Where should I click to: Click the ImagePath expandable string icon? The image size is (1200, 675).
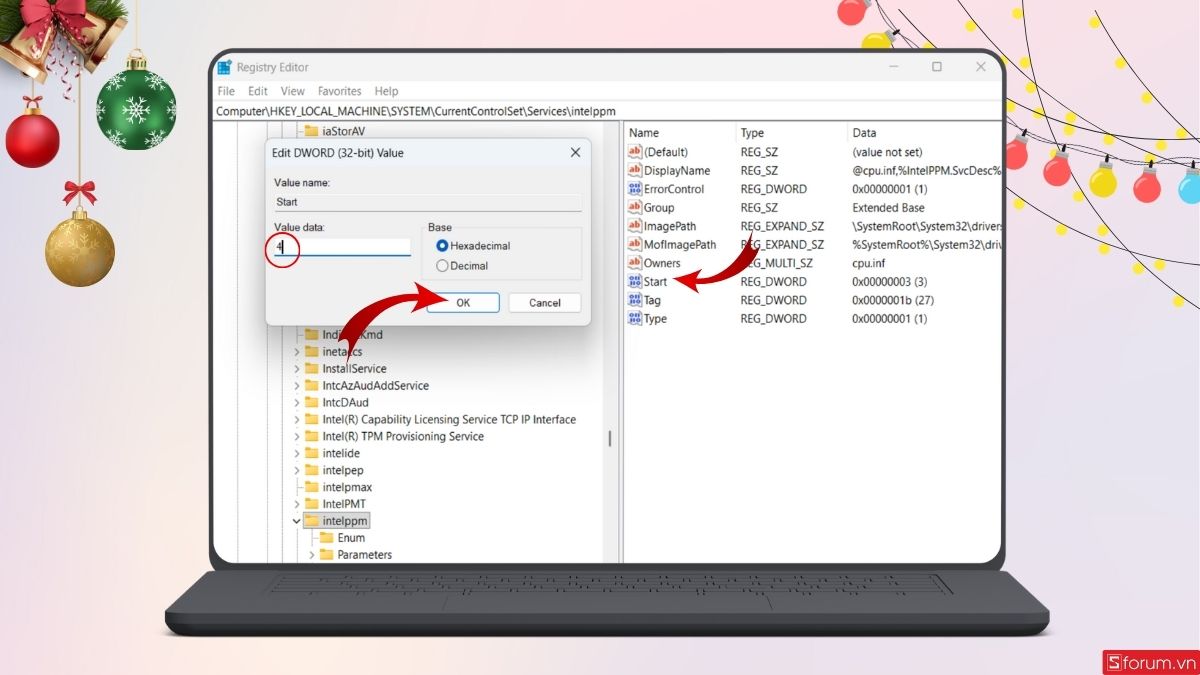click(x=635, y=226)
